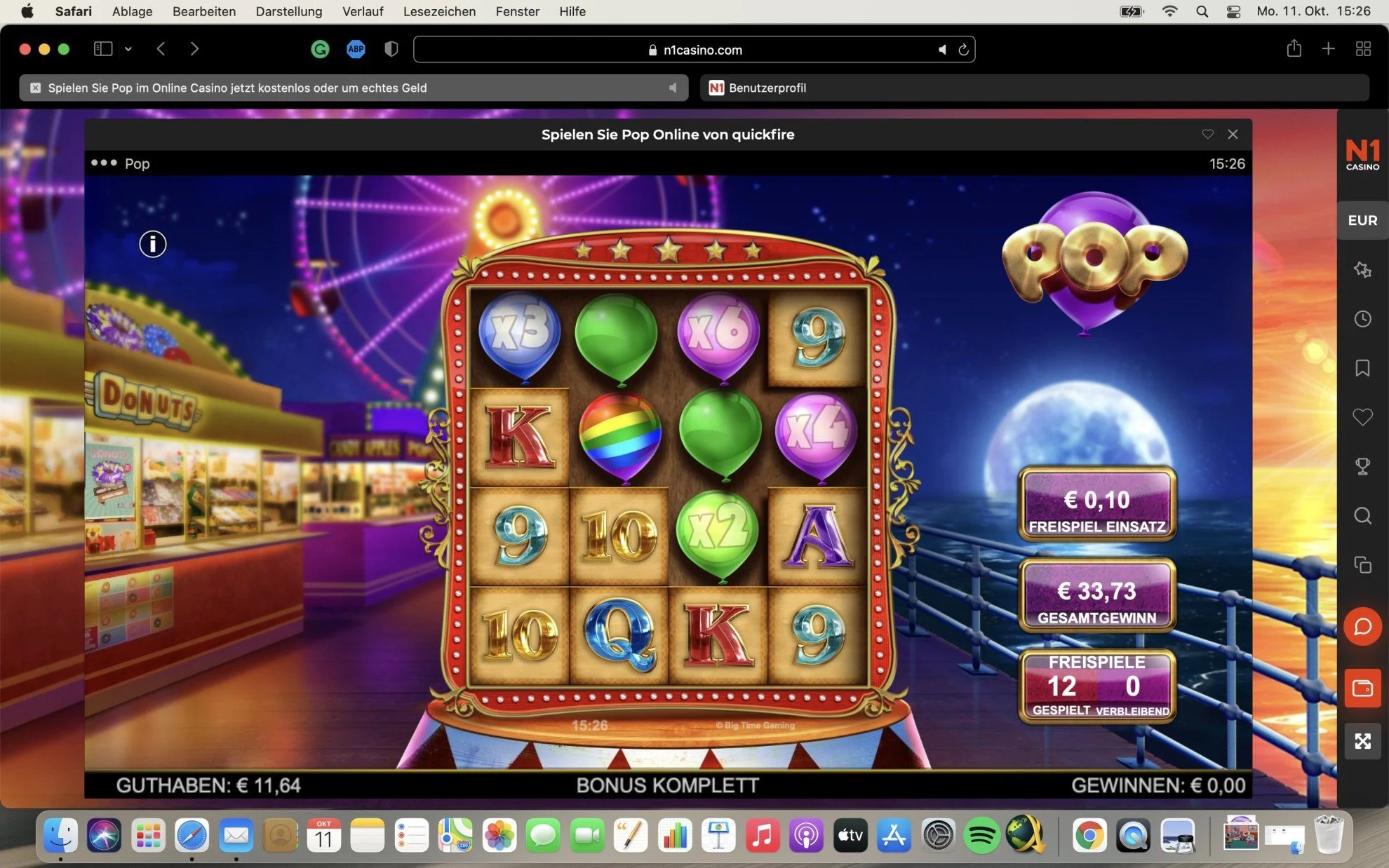Toggle the Safari sidebar
1389x868 pixels.
(x=103, y=48)
